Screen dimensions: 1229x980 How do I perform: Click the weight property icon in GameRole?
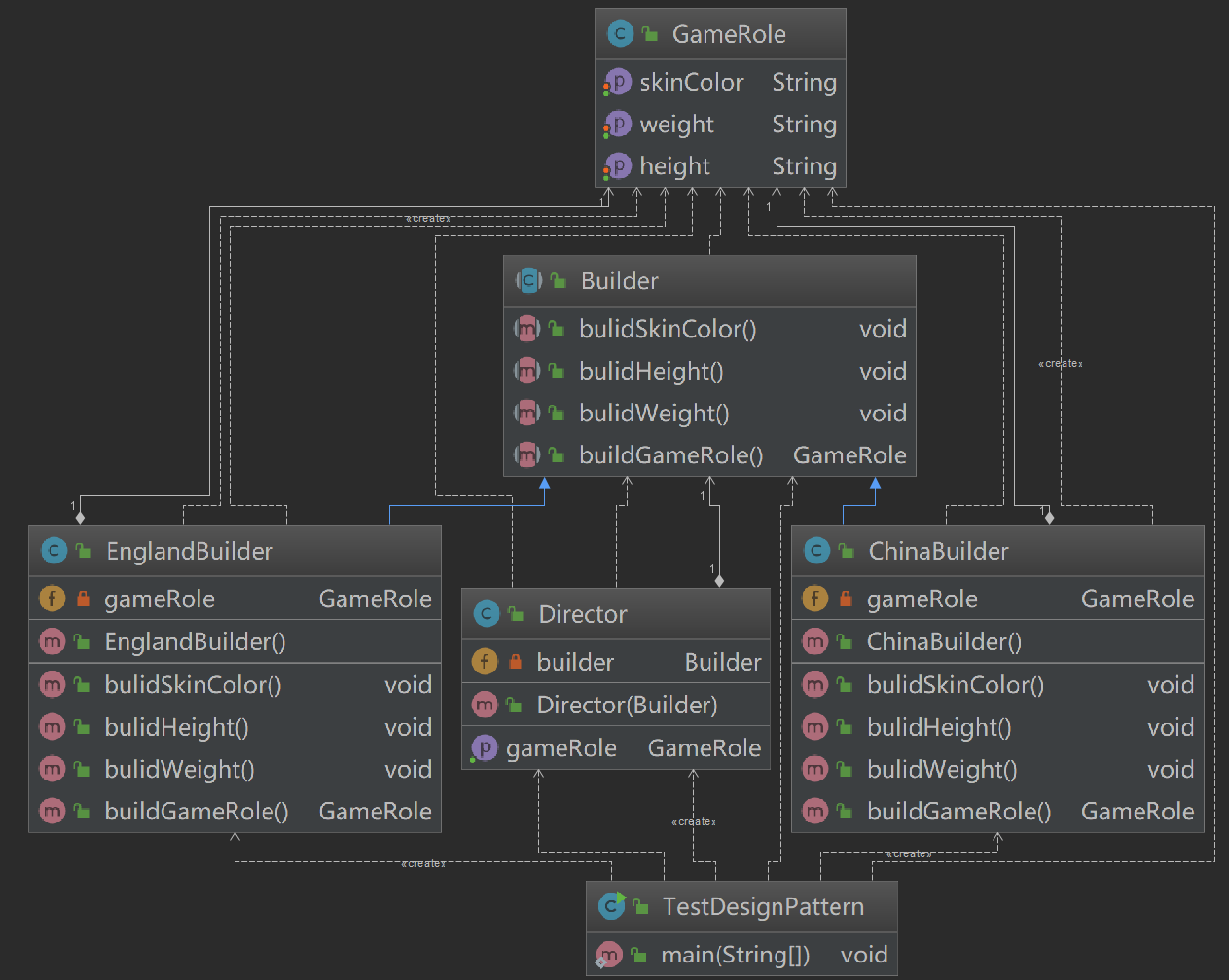coord(618,125)
